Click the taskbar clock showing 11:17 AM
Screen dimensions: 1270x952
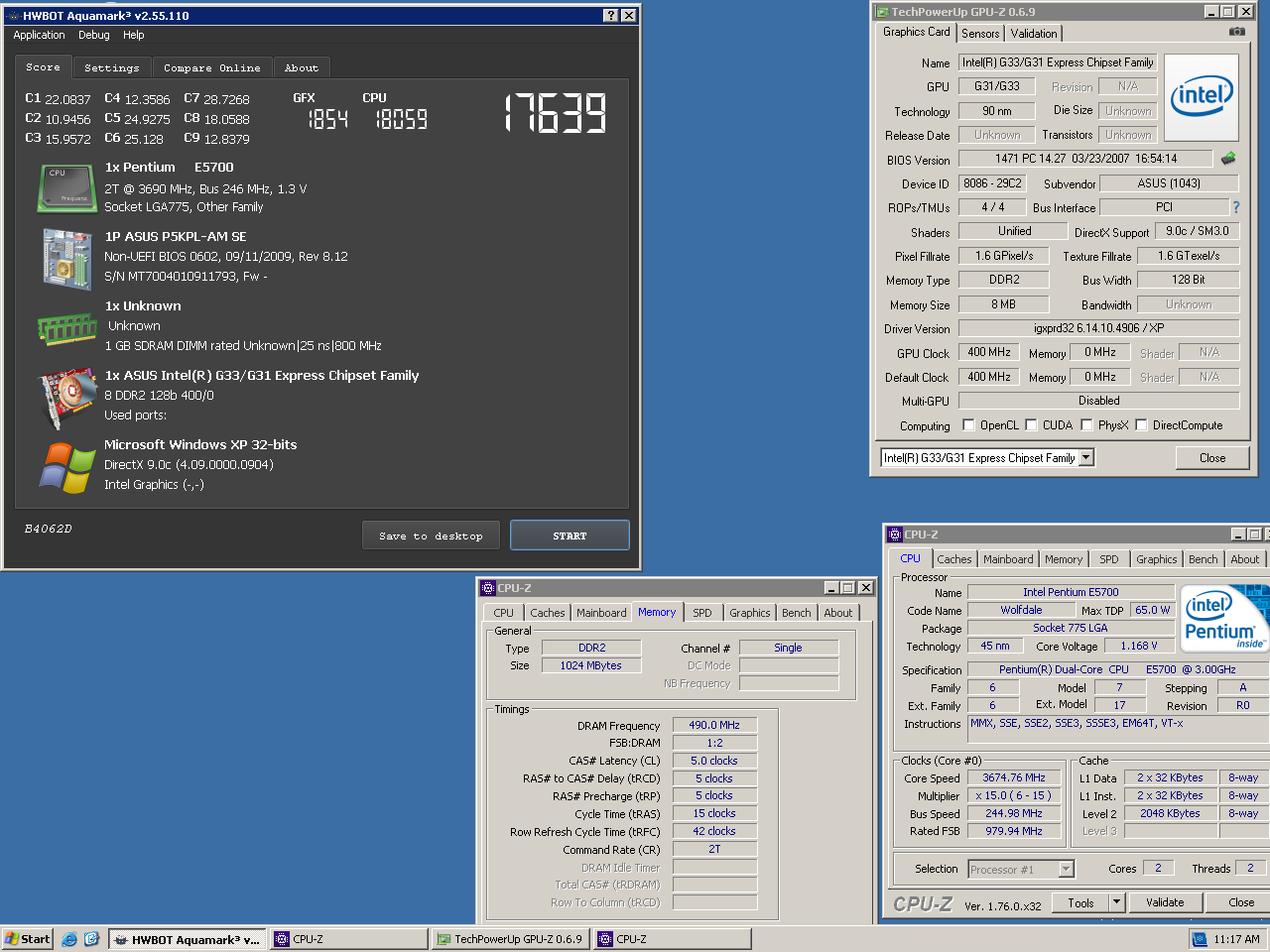[x=1236, y=939]
